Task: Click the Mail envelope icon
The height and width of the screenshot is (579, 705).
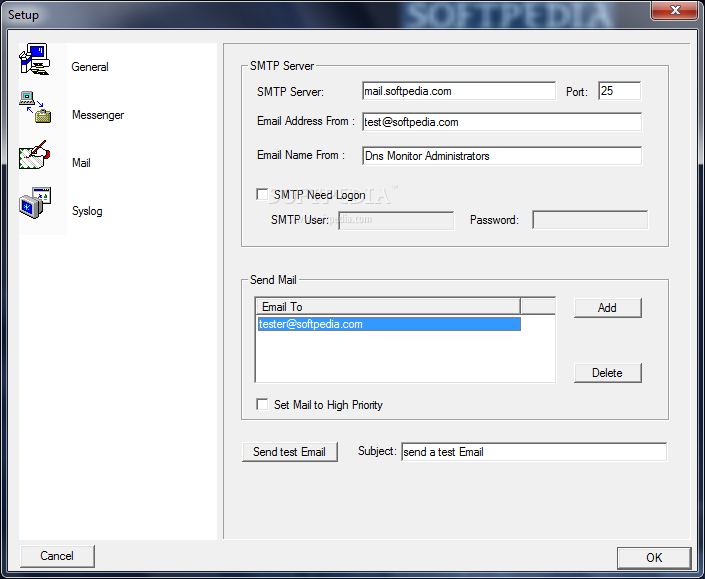Action: pyautogui.click(x=34, y=155)
